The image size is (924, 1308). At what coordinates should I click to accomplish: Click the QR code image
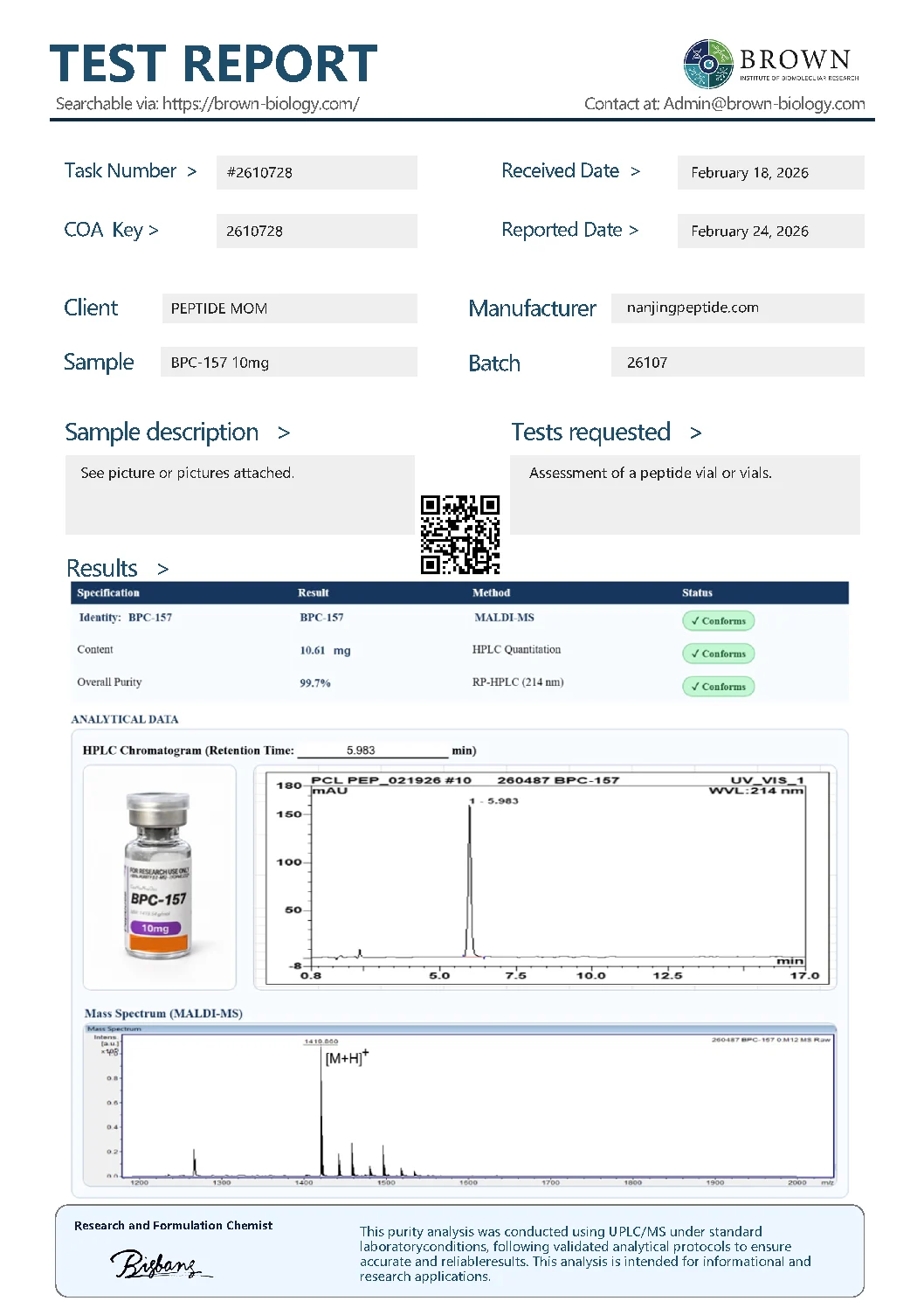click(x=460, y=535)
